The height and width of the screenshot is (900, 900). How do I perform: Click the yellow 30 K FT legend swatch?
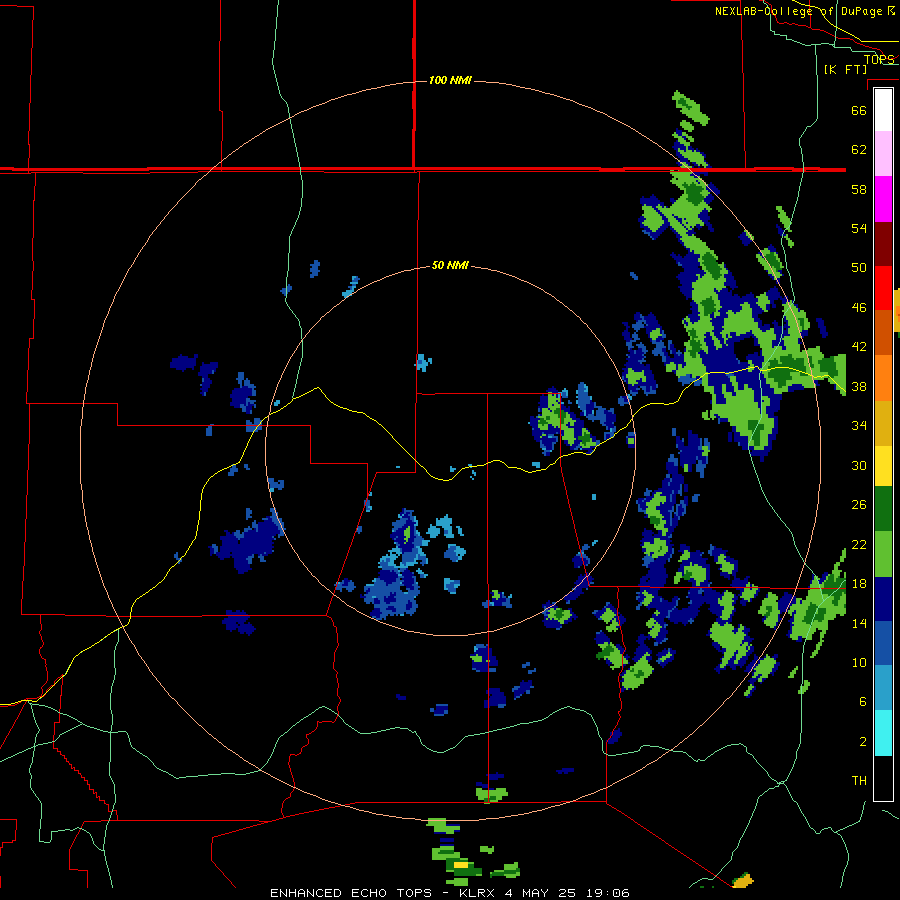(x=883, y=466)
